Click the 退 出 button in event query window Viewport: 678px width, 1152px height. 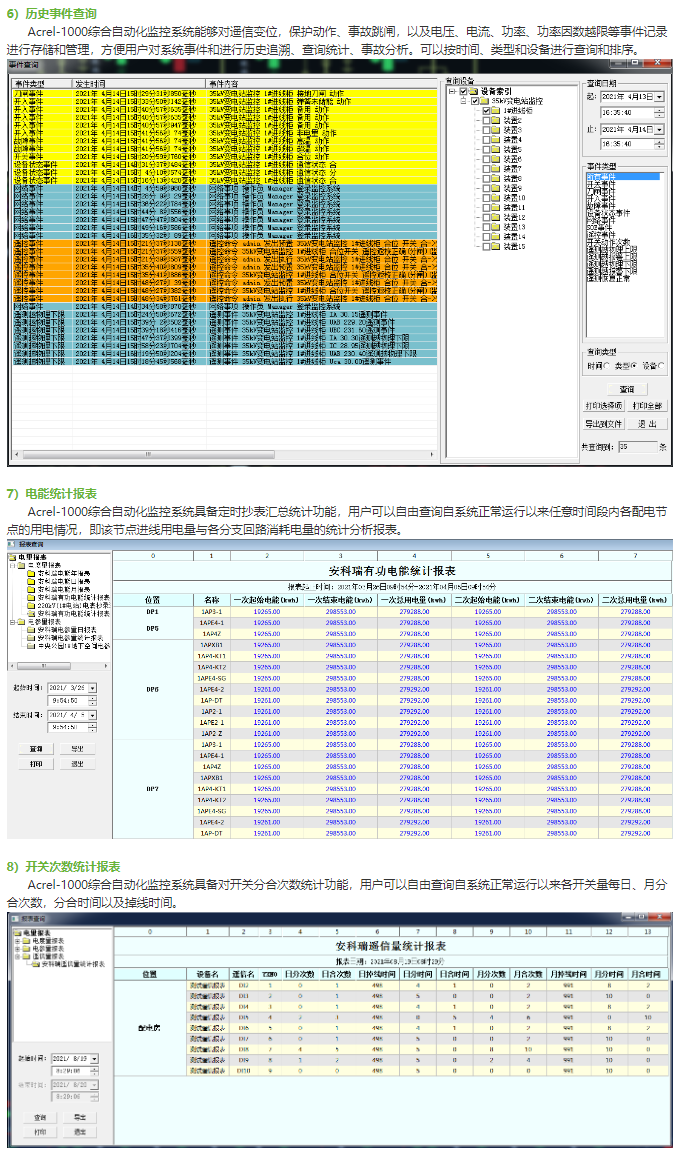647,424
